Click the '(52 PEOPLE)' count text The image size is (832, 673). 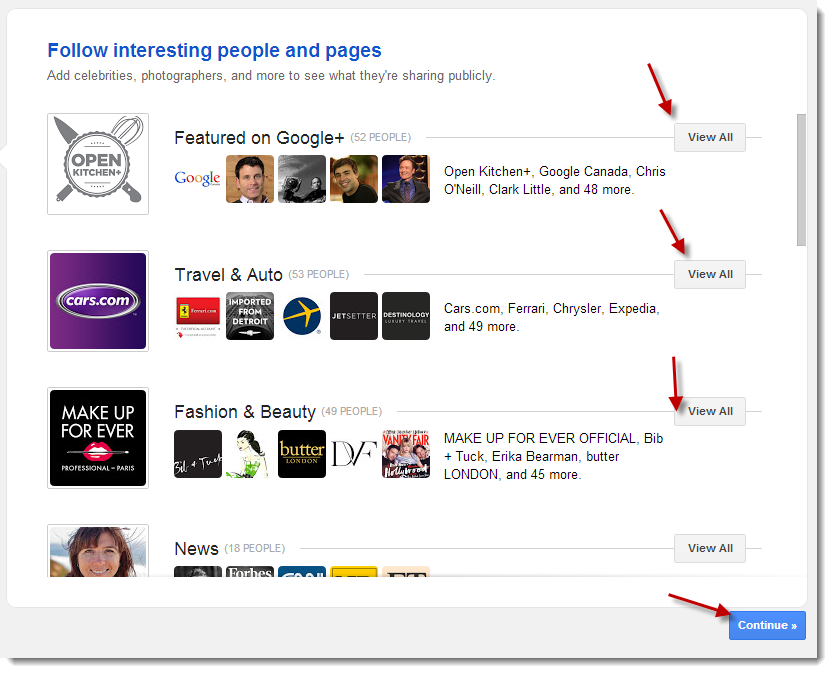380,137
